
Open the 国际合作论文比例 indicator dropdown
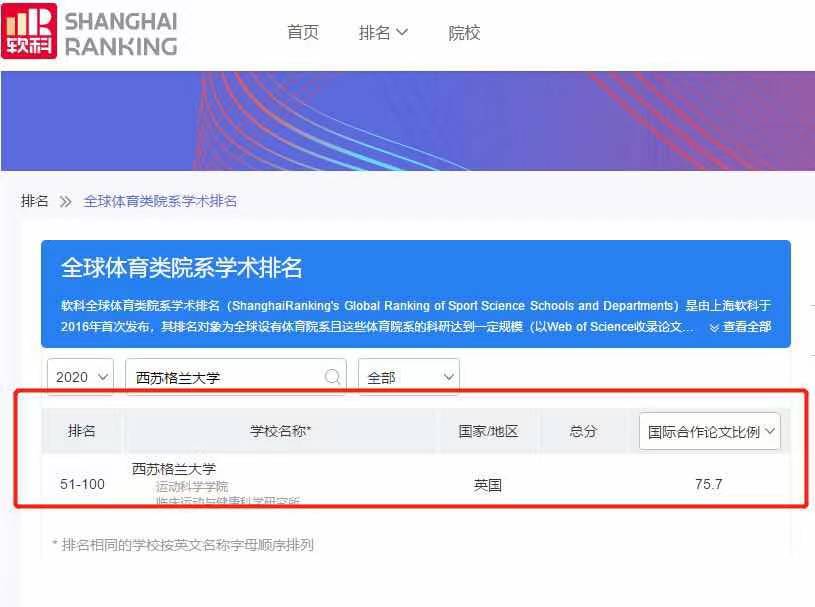pyautogui.click(x=710, y=431)
